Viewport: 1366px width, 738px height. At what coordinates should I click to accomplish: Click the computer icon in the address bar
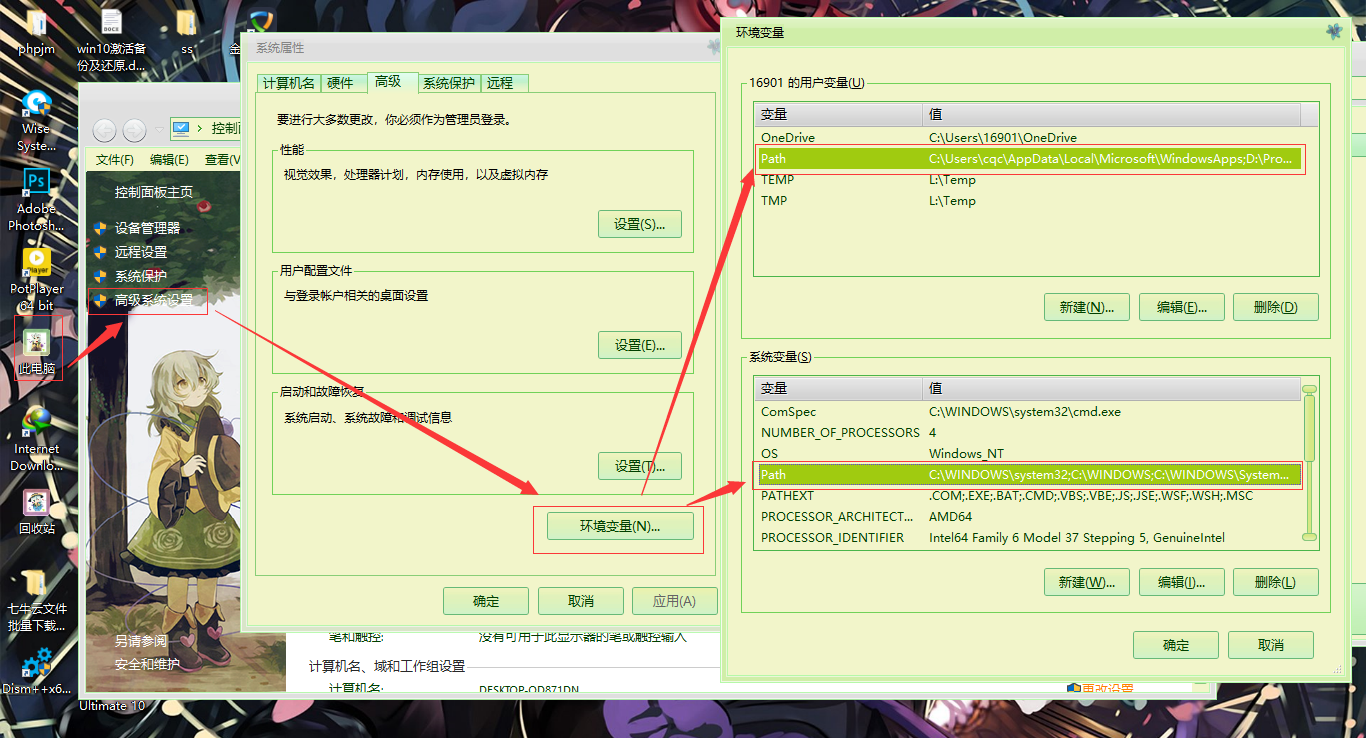tap(180, 128)
